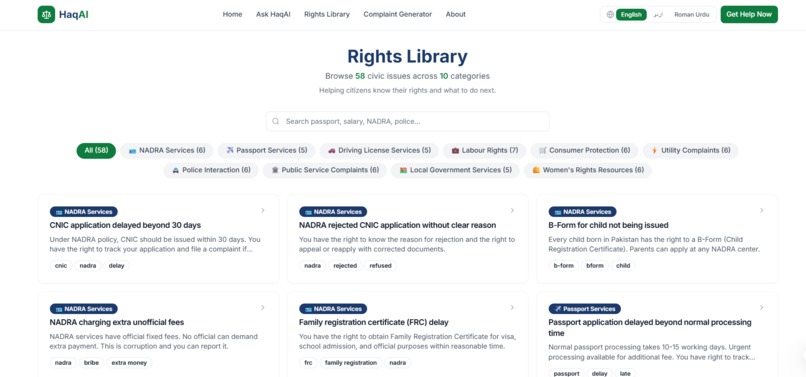
Task: Click the 'rejected' tag
Action: point(345,266)
